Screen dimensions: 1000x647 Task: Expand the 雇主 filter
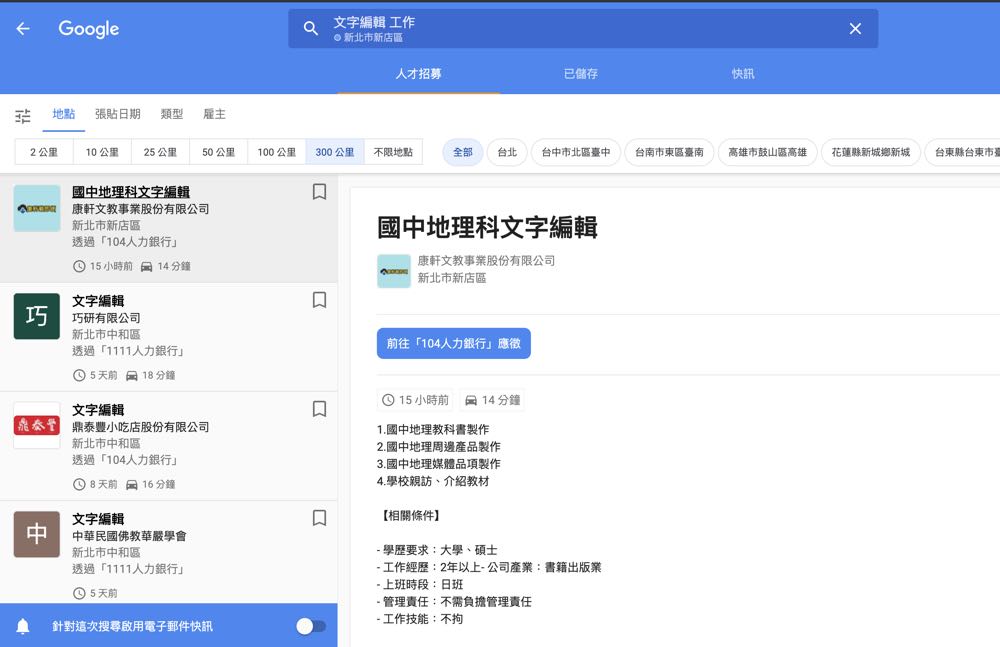click(214, 114)
